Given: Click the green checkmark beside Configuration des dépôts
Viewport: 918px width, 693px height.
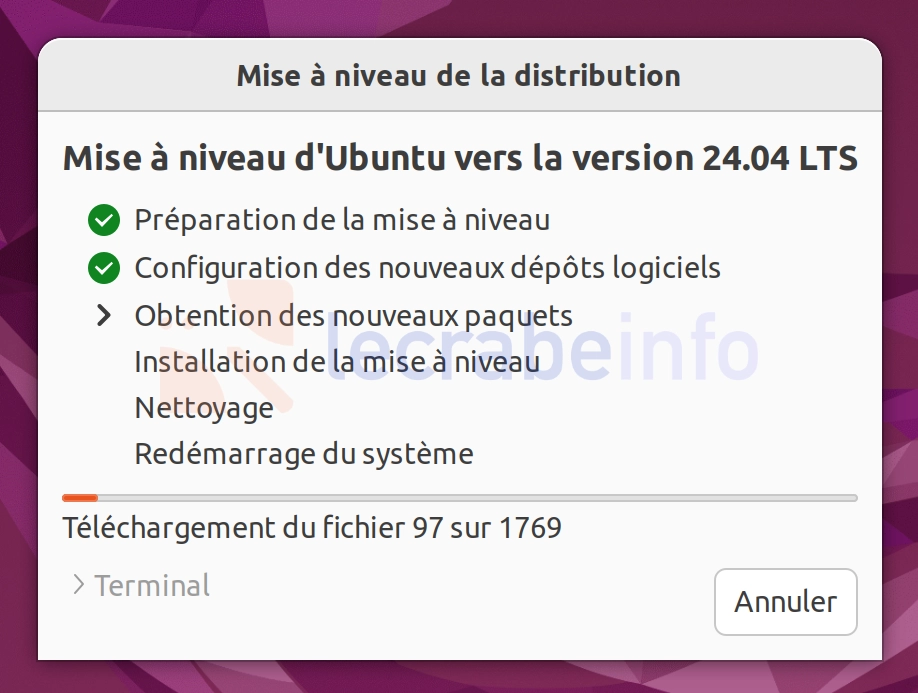Looking at the screenshot, I should click(x=104, y=268).
